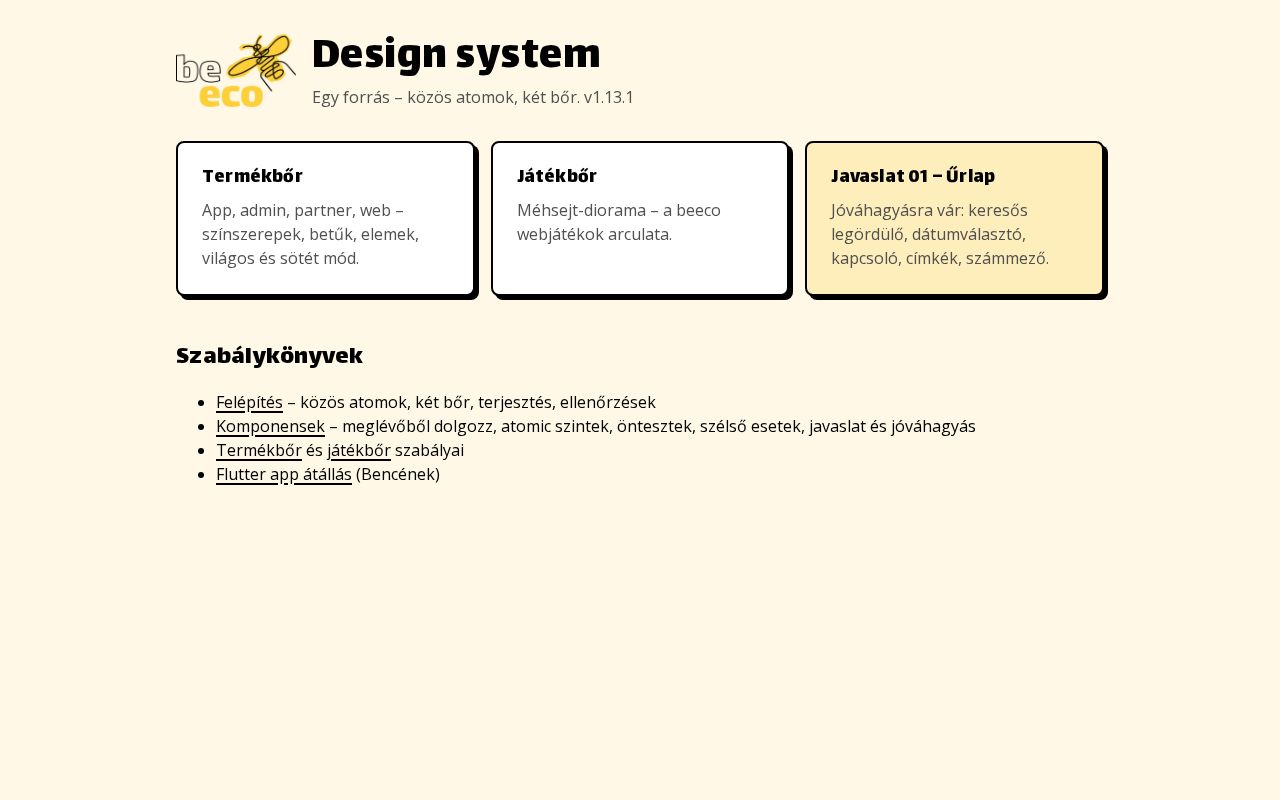The image size is (1280, 800).
Task: Click the version subtitle text v1.13.1
Action: click(609, 97)
